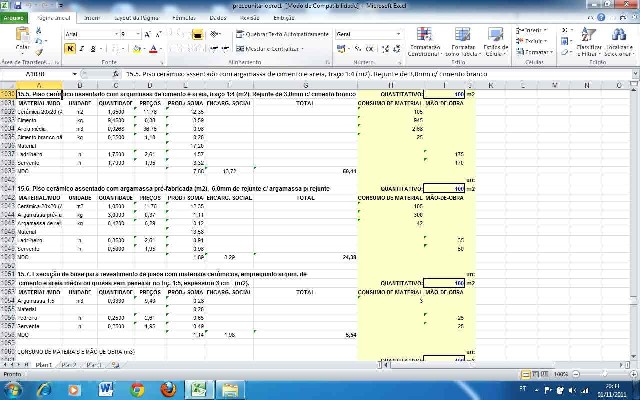Apply percent style icon
The height and width of the screenshot is (400, 640).
pyautogui.click(x=358, y=49)
